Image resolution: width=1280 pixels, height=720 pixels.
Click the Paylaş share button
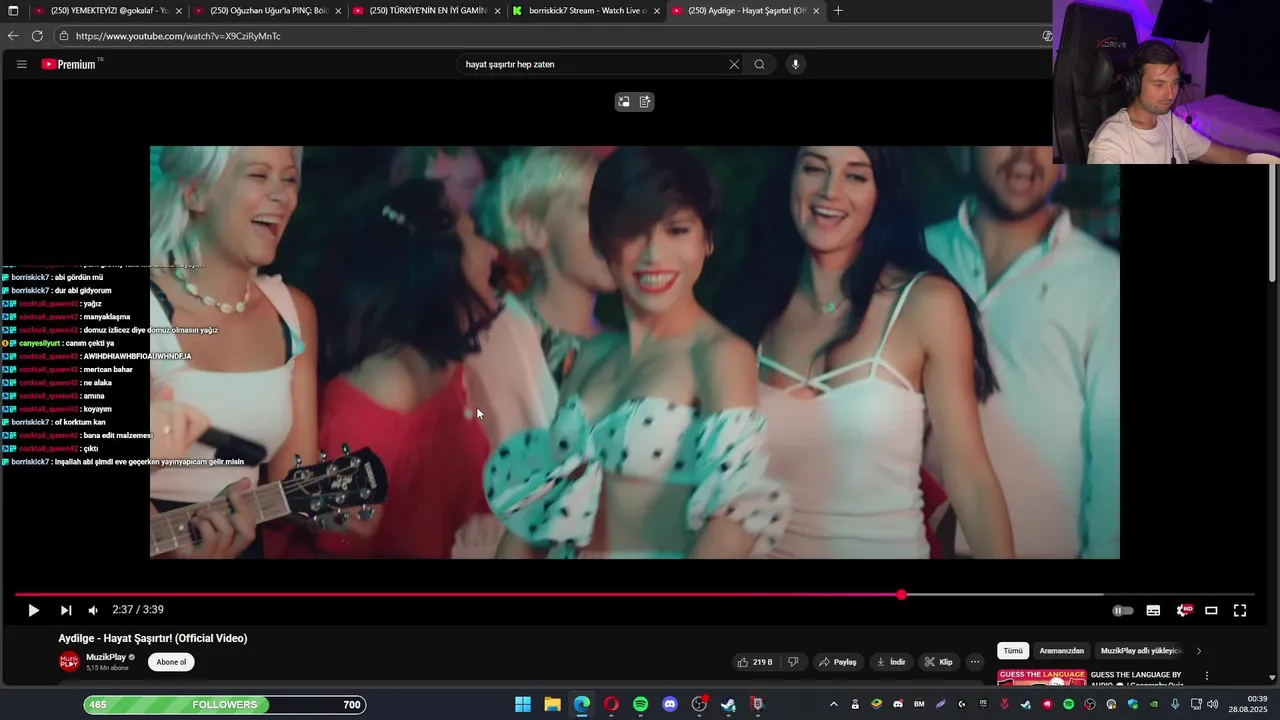click(838, 662)
